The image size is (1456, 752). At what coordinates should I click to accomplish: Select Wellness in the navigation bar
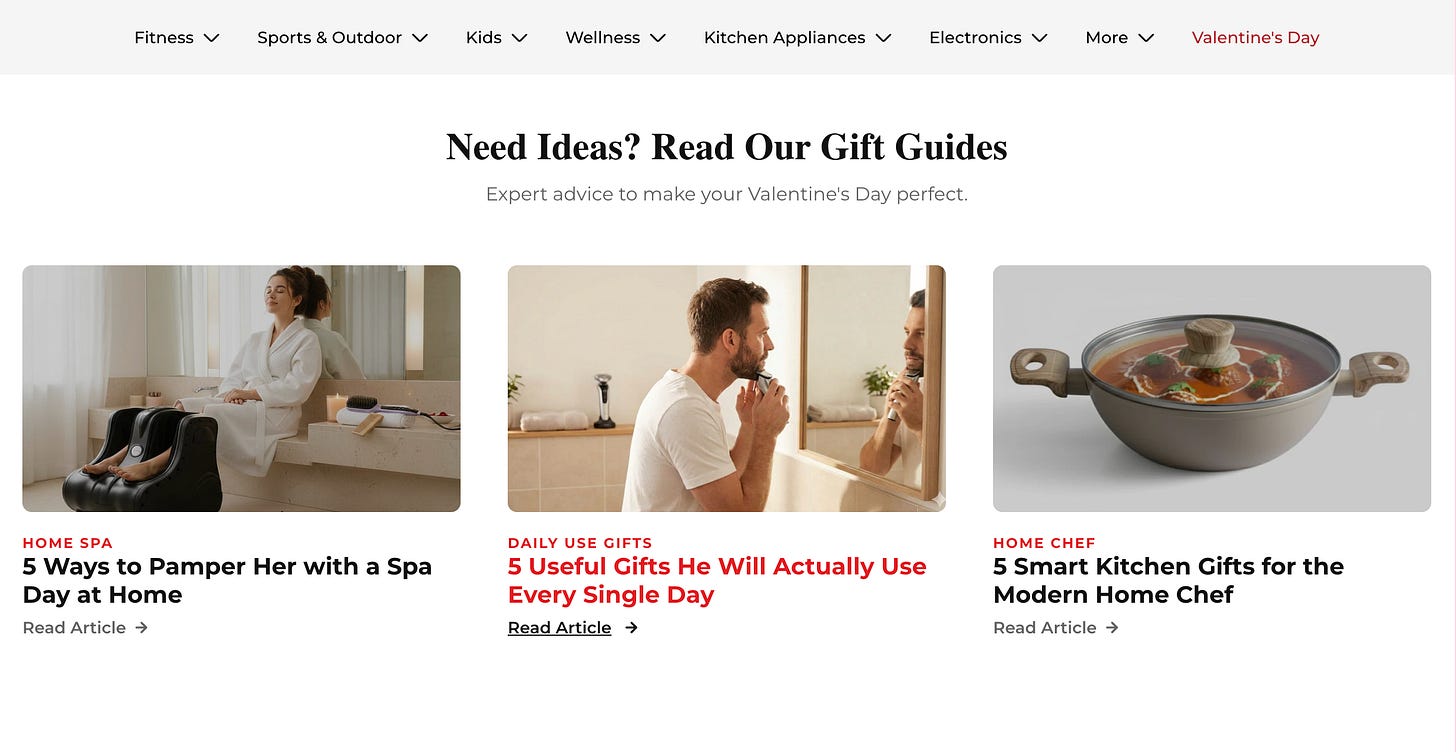tap(602, 38)
